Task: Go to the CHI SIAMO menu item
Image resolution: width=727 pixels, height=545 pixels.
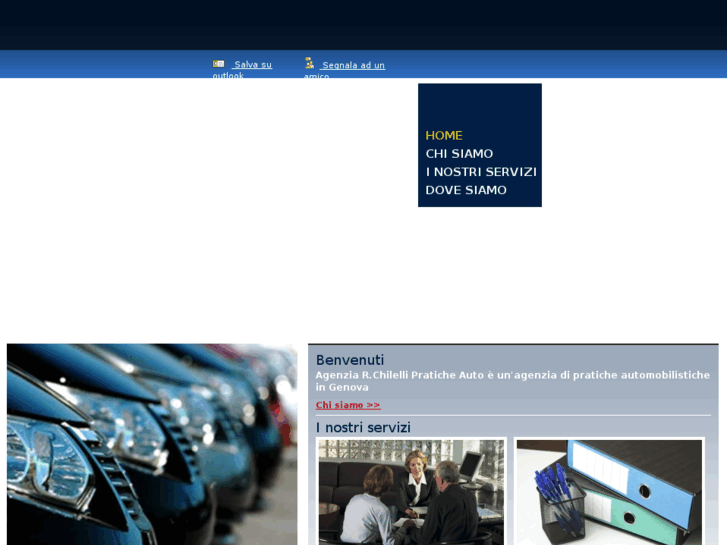Action: pyautogui.click(x=459, y=154)
